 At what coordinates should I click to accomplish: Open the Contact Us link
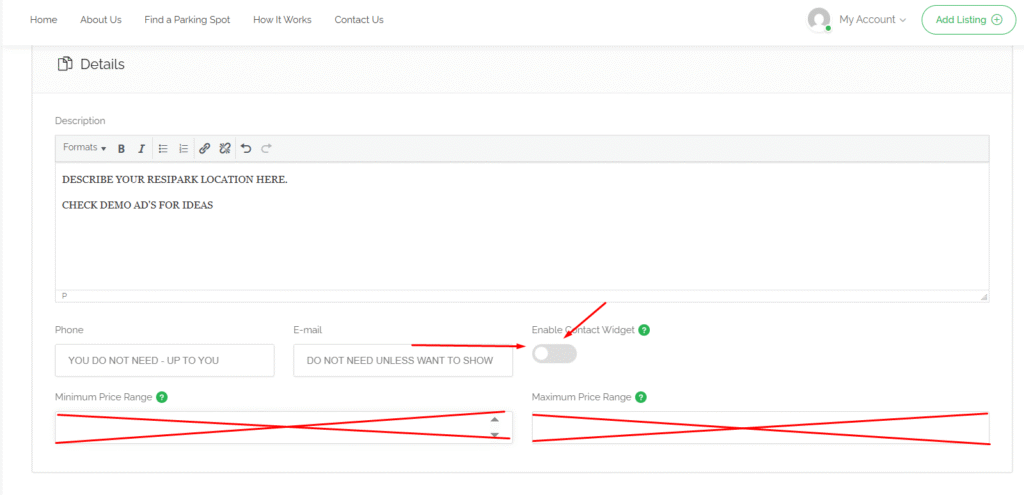point(358,20)
